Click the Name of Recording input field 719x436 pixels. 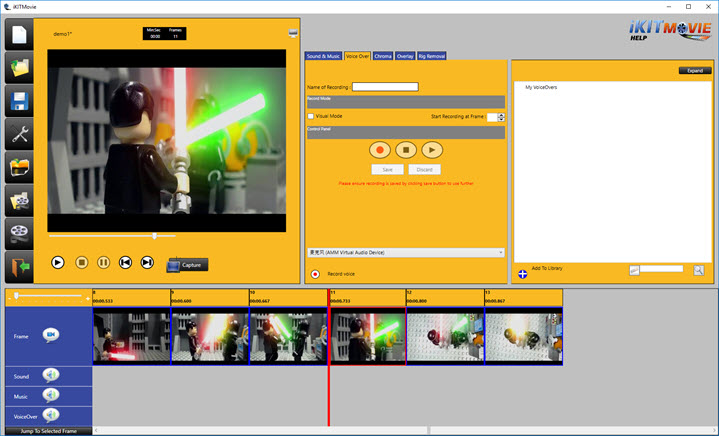tap(385, 87)
